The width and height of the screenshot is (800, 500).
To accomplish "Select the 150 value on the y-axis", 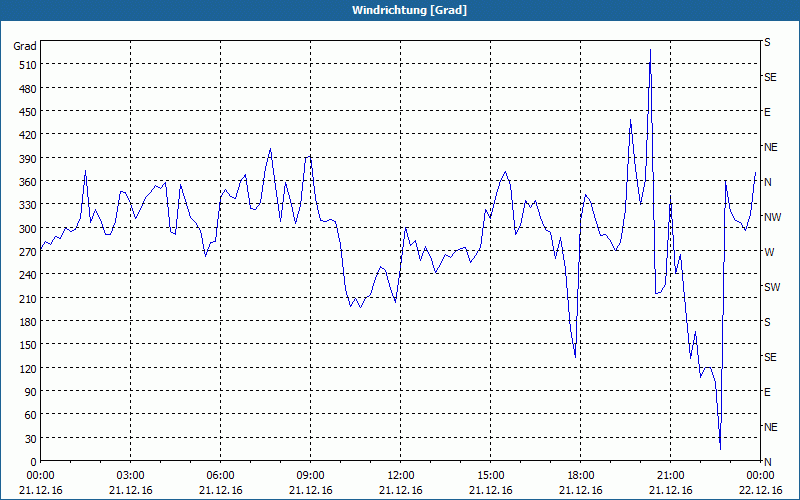I will coord(28,345).
